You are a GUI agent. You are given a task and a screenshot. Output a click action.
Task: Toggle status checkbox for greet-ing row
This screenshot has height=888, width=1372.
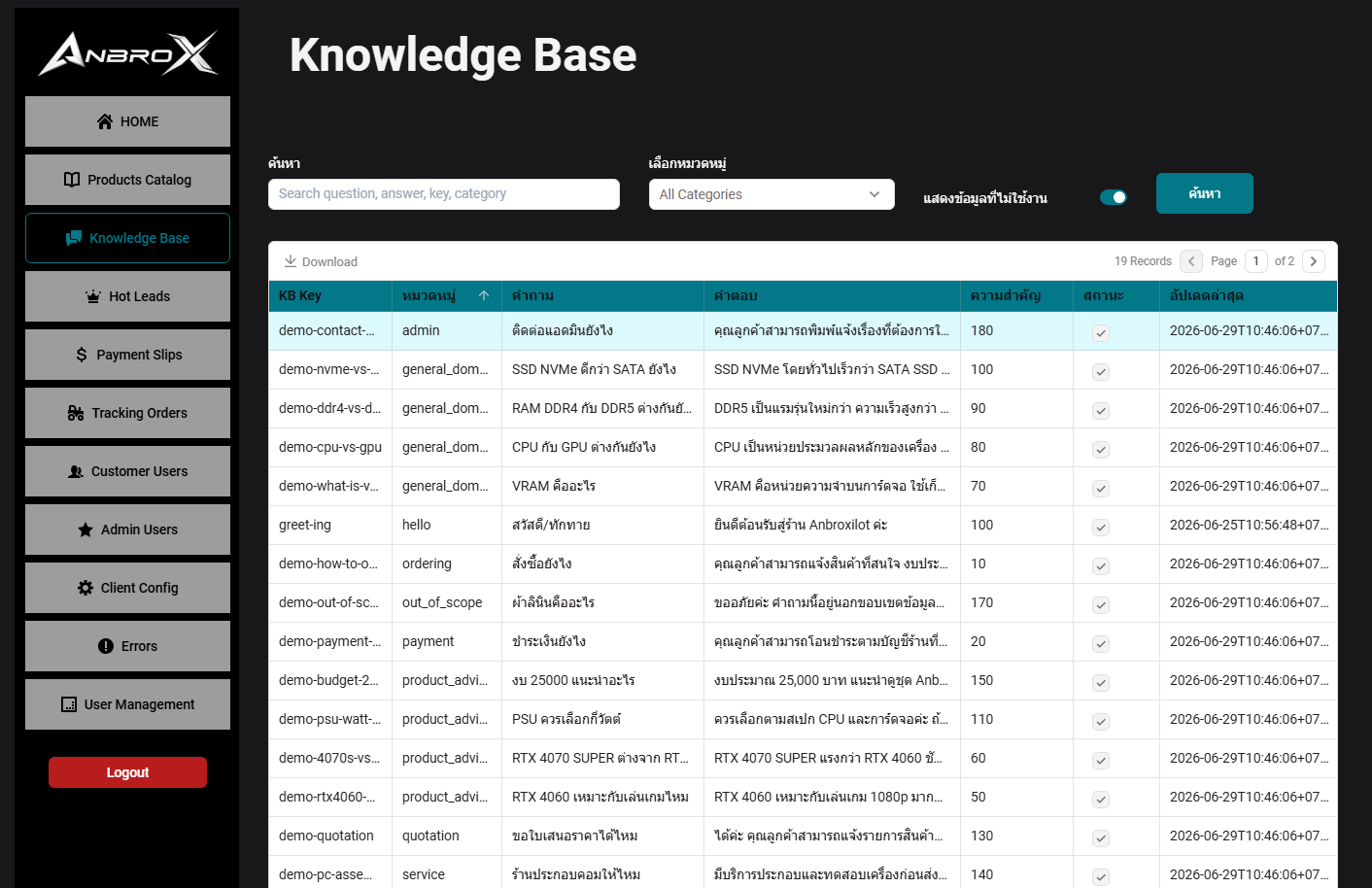click(x=1101, y=528)
